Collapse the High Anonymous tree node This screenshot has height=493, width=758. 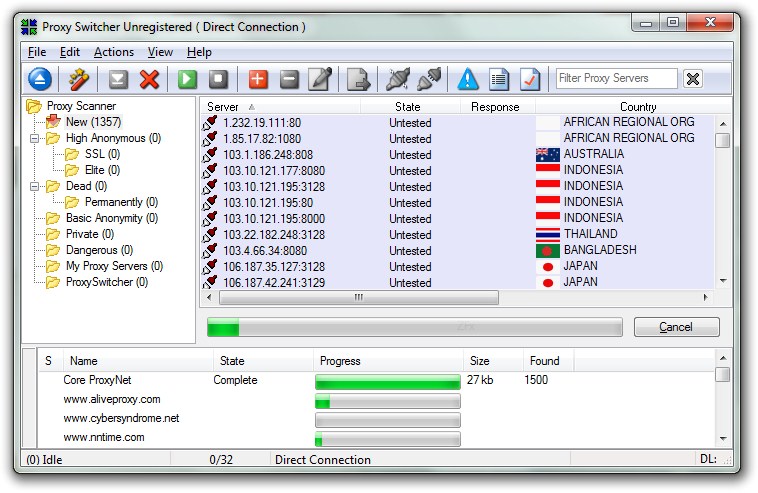tap(34, 138)
